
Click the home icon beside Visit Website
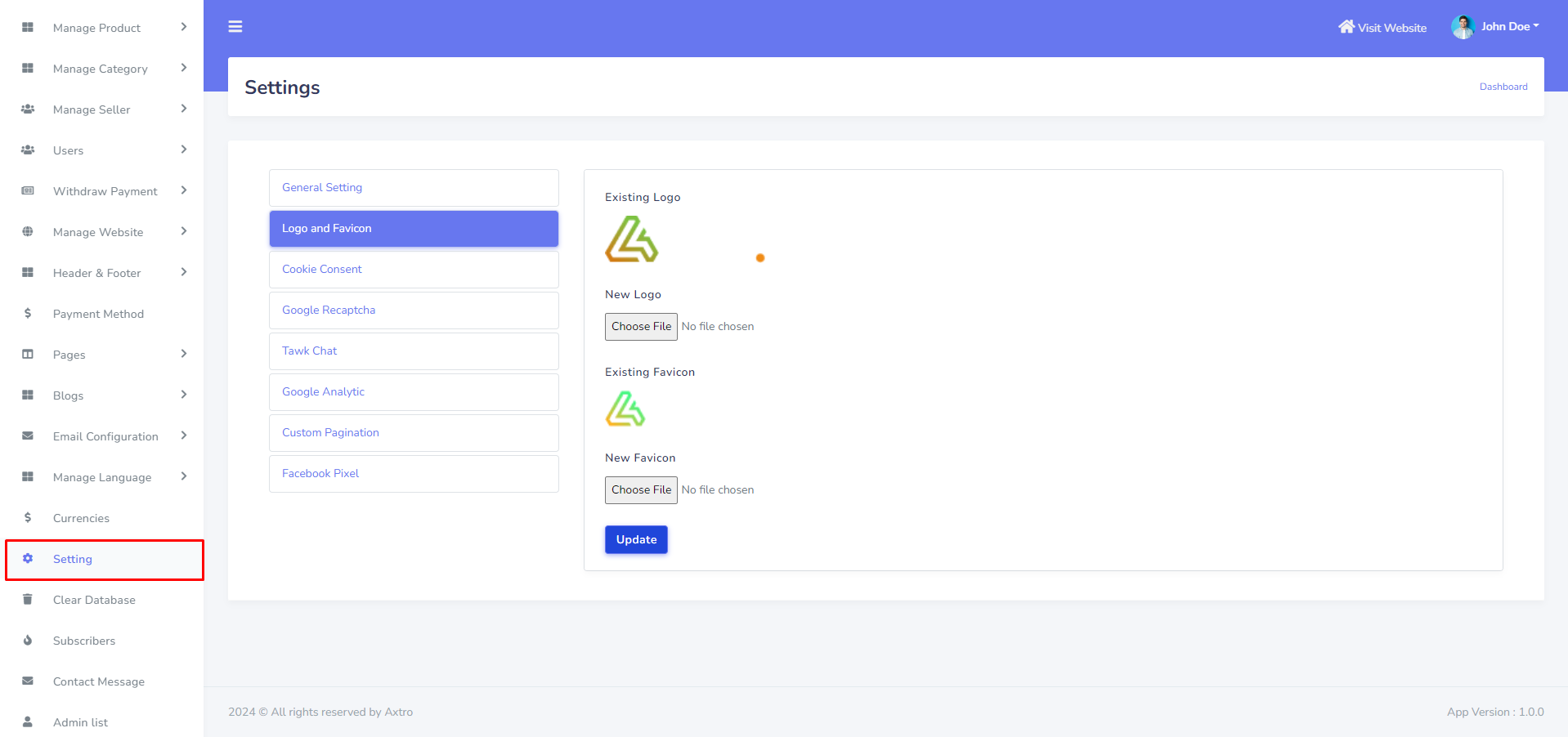pyautogui.click(x=1346, y=27)
